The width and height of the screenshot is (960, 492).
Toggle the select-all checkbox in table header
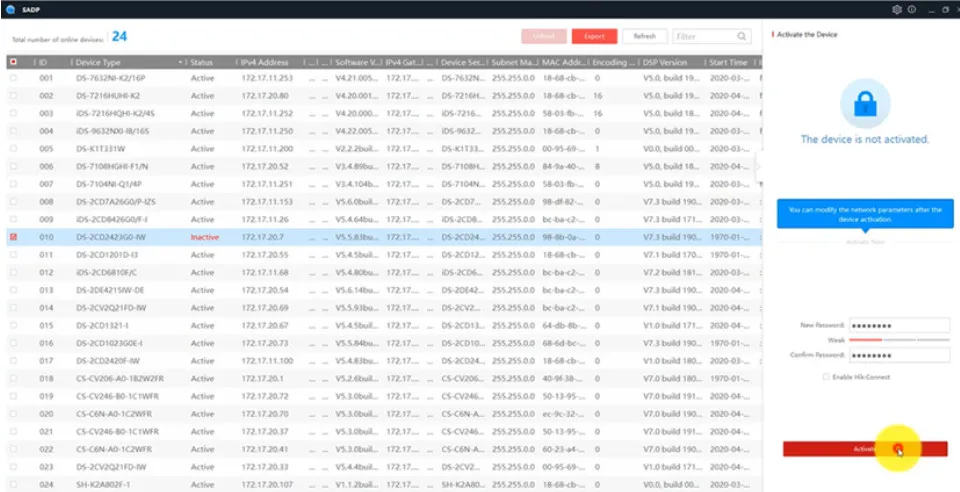click(x=13, y=62)
